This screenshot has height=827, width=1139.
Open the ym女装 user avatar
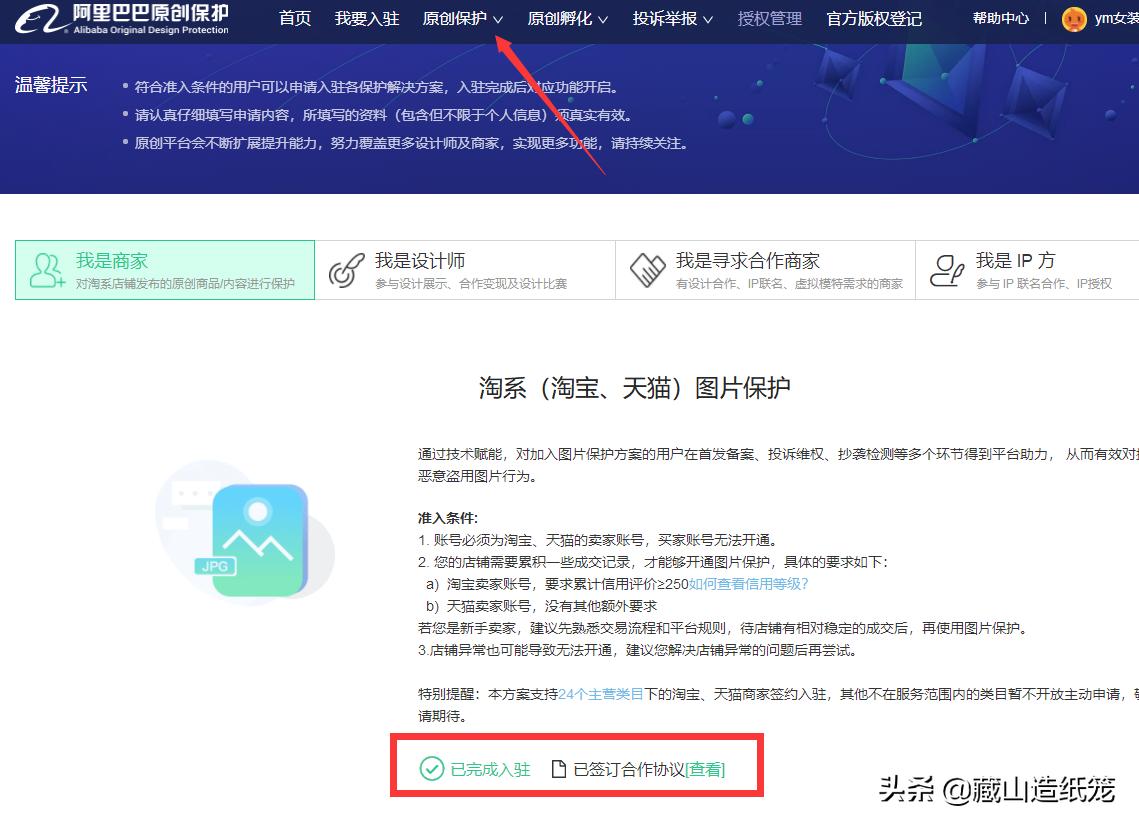pos(1073,18)
